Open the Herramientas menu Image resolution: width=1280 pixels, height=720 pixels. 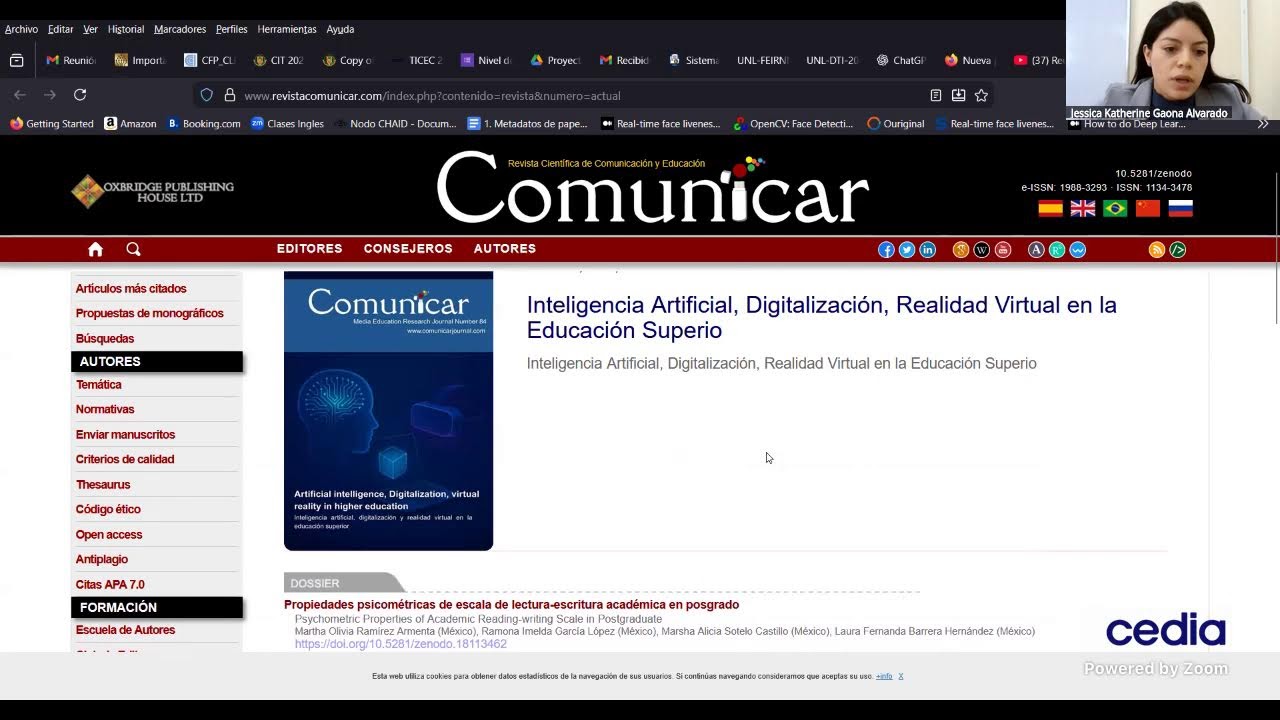tap(287, 29)
